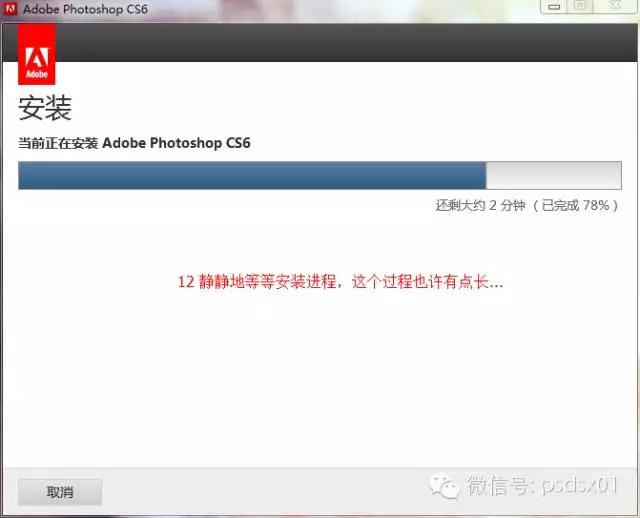Click the 安装 heading text
The width and height of the screenshot is (640, 518).
coord(45,108)
